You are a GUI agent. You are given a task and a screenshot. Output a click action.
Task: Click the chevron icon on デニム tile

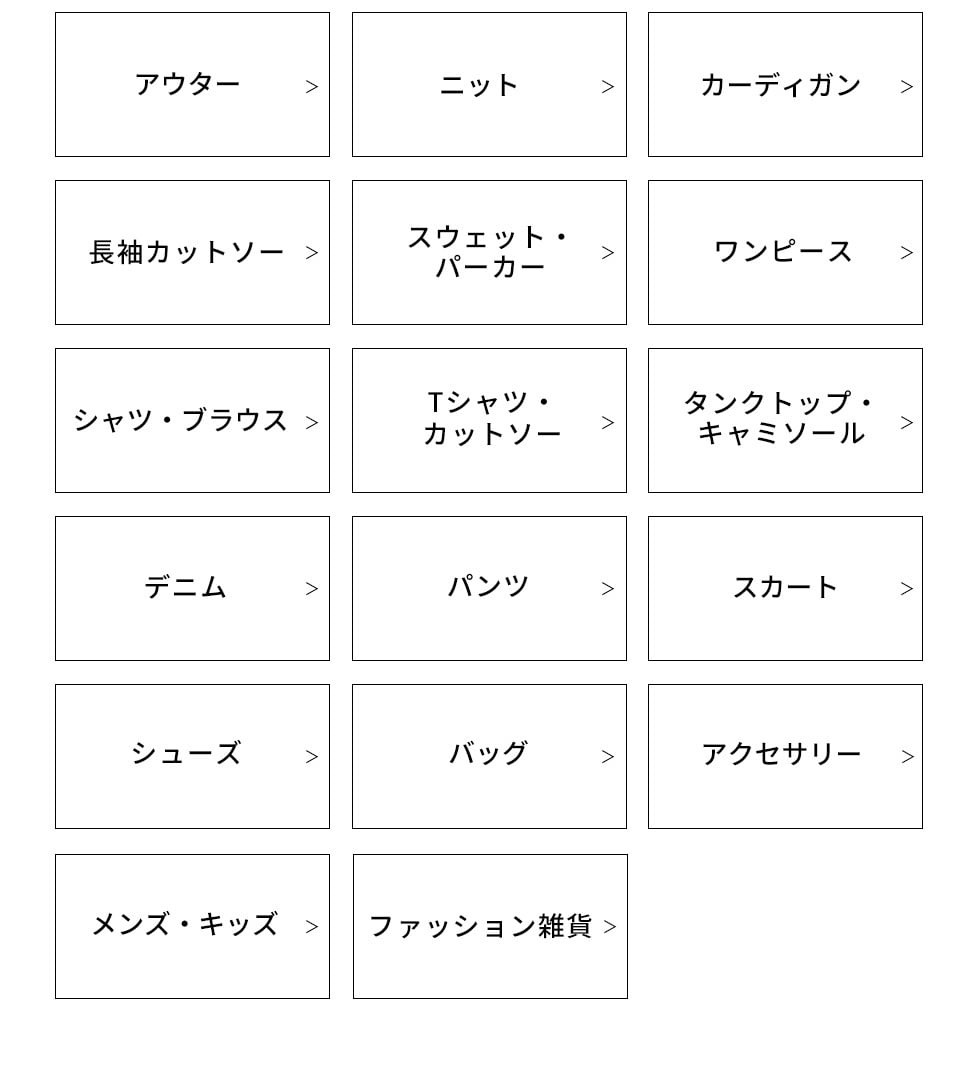click(312, 589)
